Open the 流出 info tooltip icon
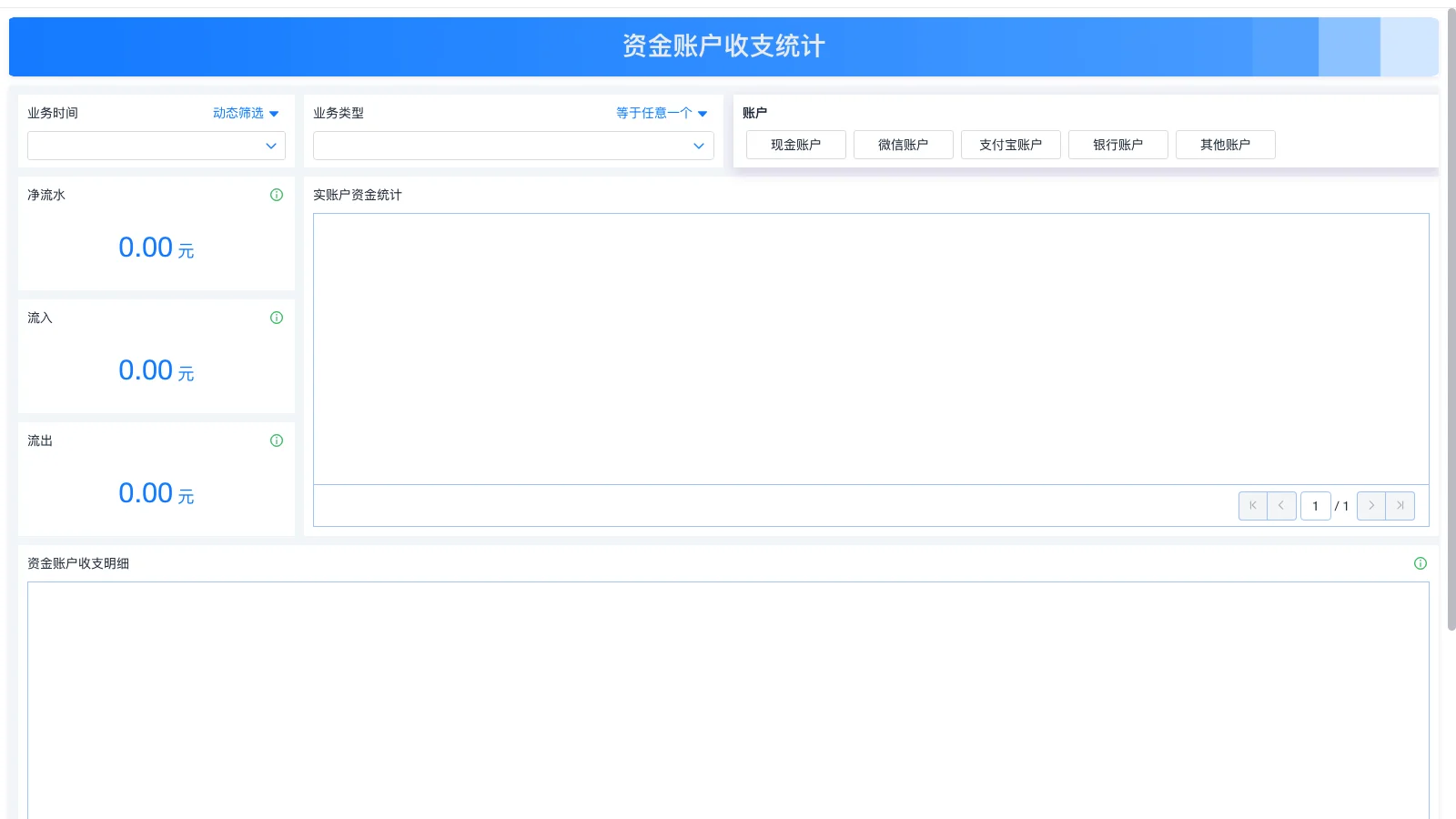This screenshot has width=1456, height=819. point(276,440)
